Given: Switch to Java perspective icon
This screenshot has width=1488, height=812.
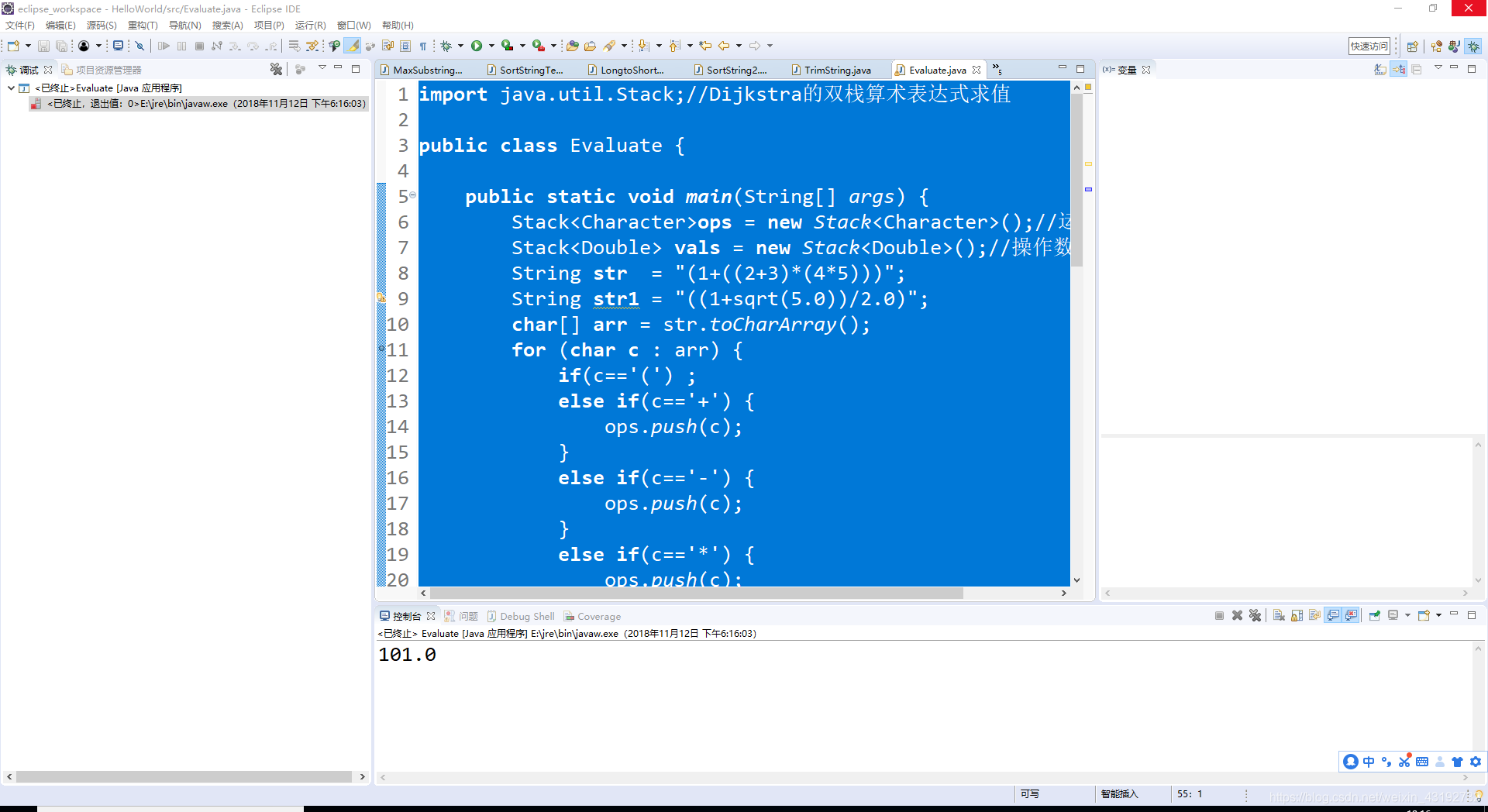Looking at the screenshot, I should (1454, 46).
